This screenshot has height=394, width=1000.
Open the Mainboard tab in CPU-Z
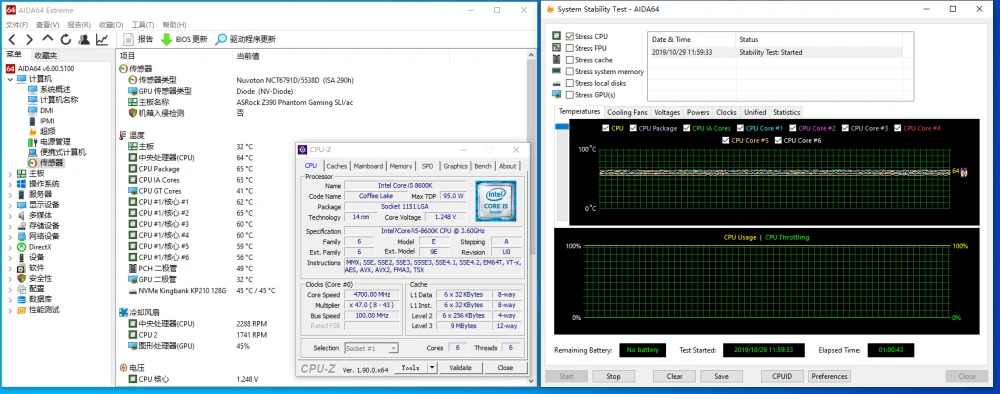click(x=369, y=166)
